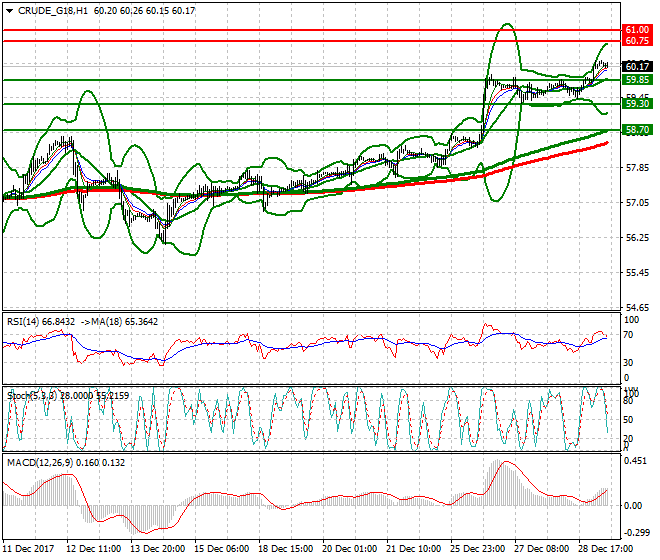Click the 18 Dec 15:00 time axis label
The width and height of the screenshot is (660, 560).
[x=286, y=549]
